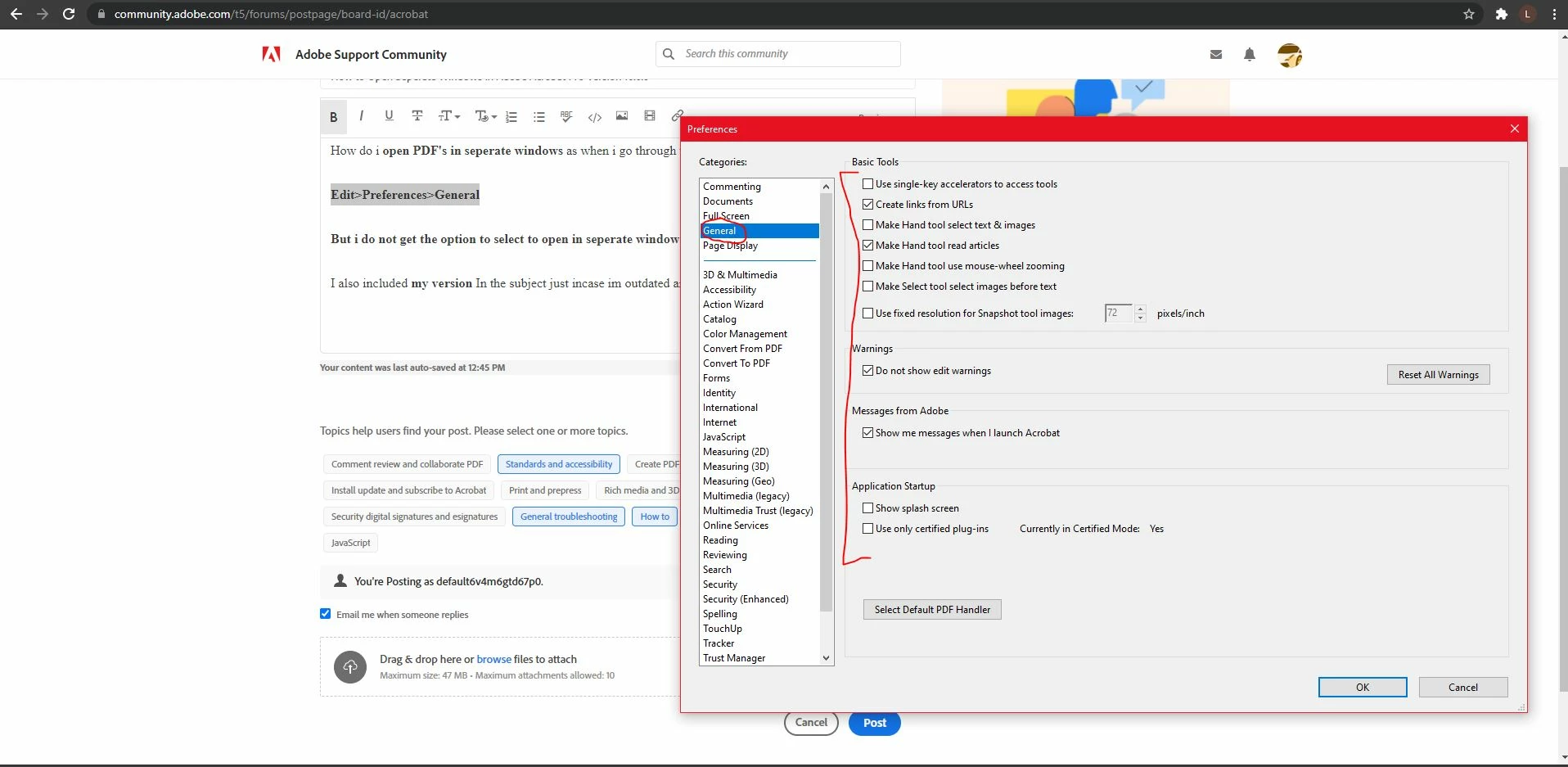Decrease Snapshot resolution with down stepper
Image resolution: width=1568 pixels, height=767 pixels.
click(1140, 318)
